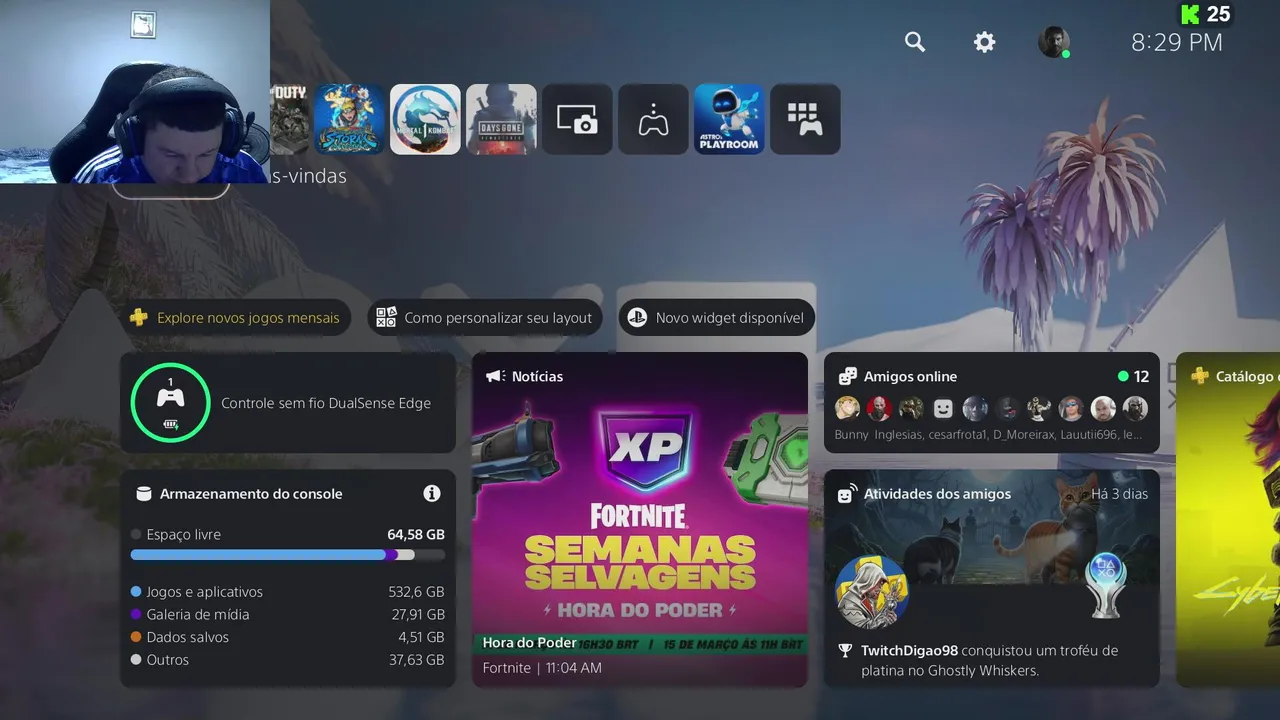Click the Amigos online icon
1280x720 pixels.
(x=847, y=376)
